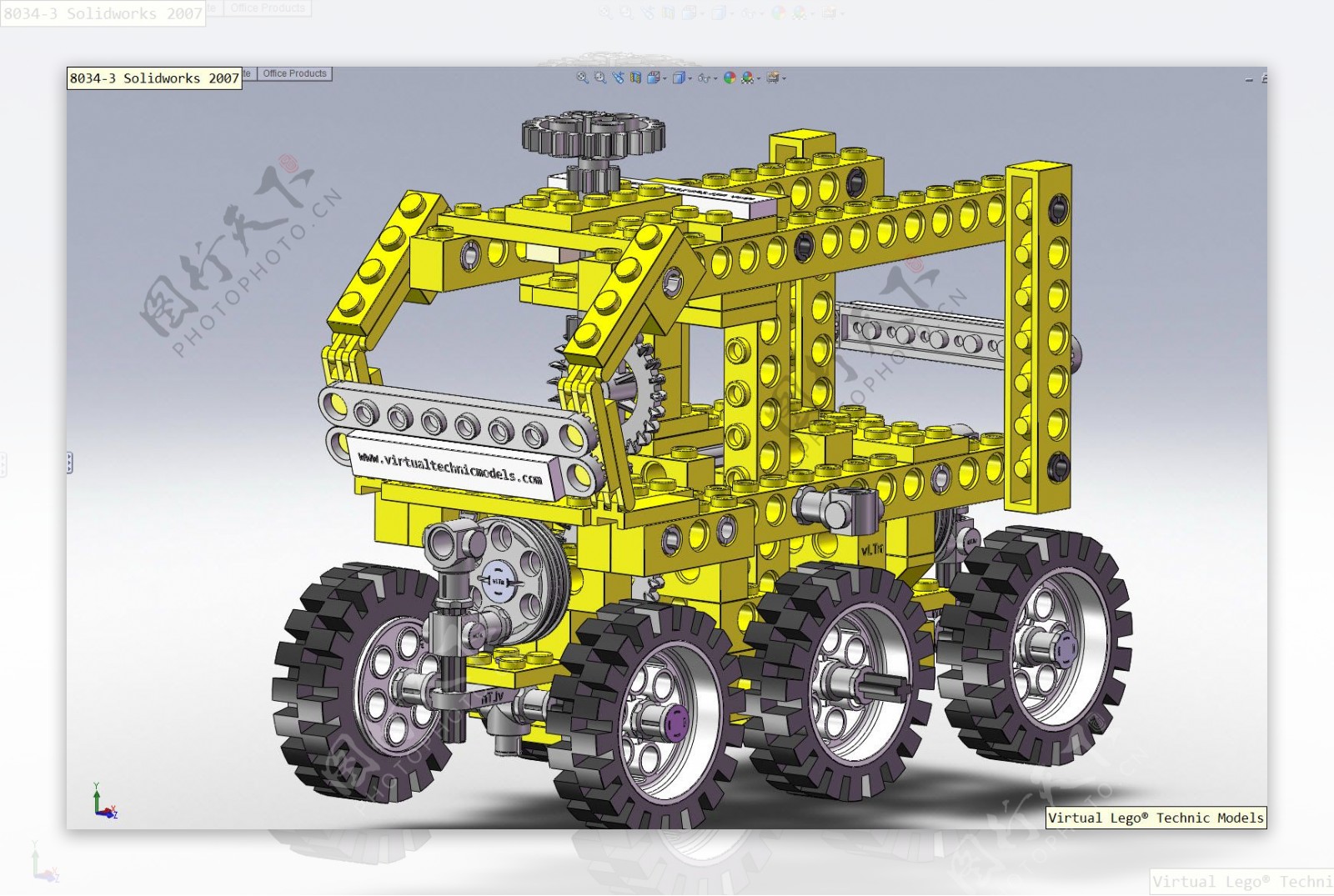1334x896 pixels.
Task: Activate the Zoom to Area tool
Action: [600, 78]
